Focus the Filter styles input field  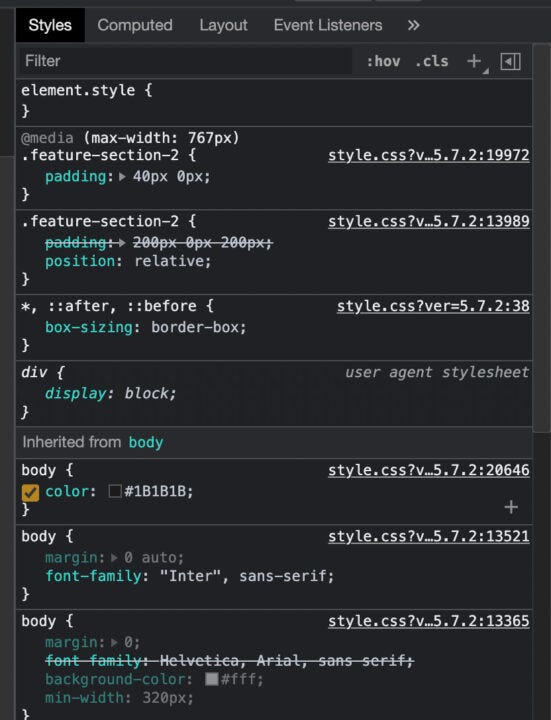point(186,61)
